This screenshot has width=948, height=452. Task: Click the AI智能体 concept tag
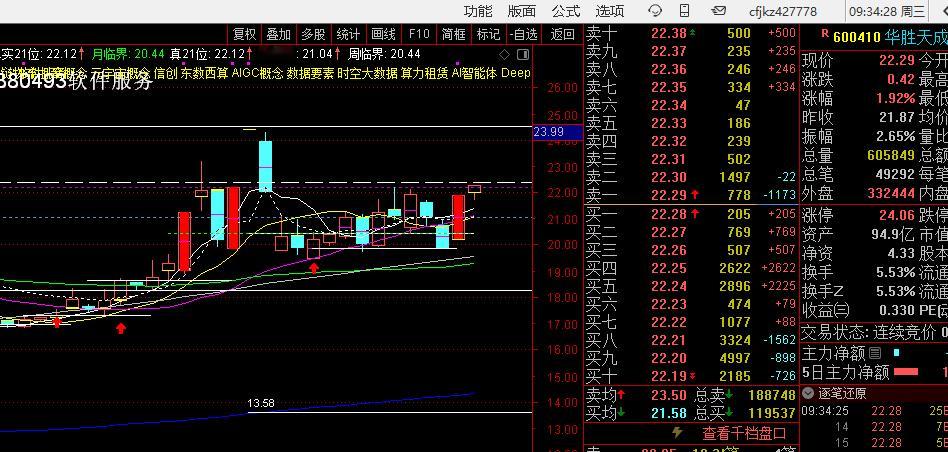[x=474, y=73]
